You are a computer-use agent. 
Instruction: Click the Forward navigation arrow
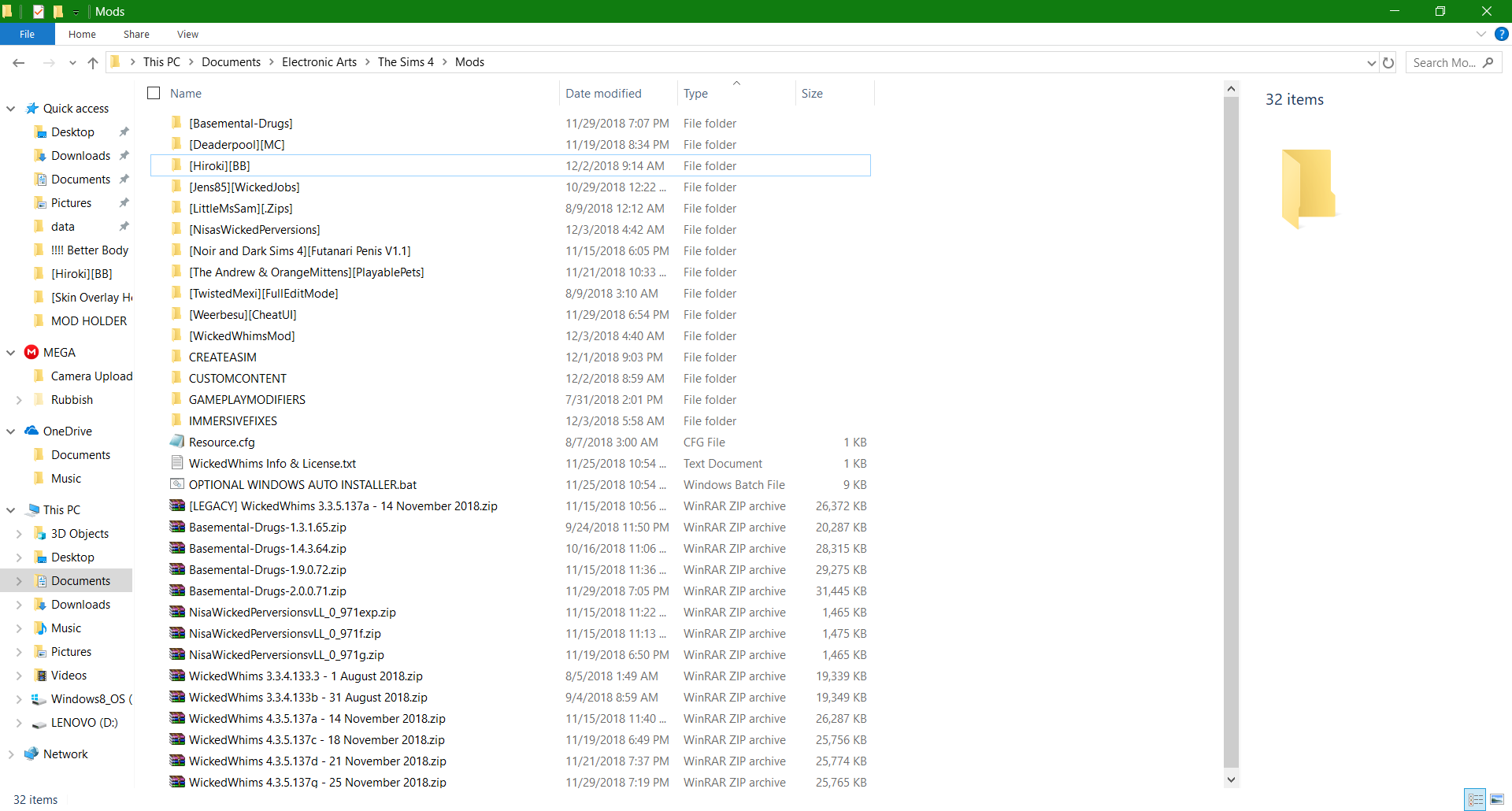[x=49, y=62]
